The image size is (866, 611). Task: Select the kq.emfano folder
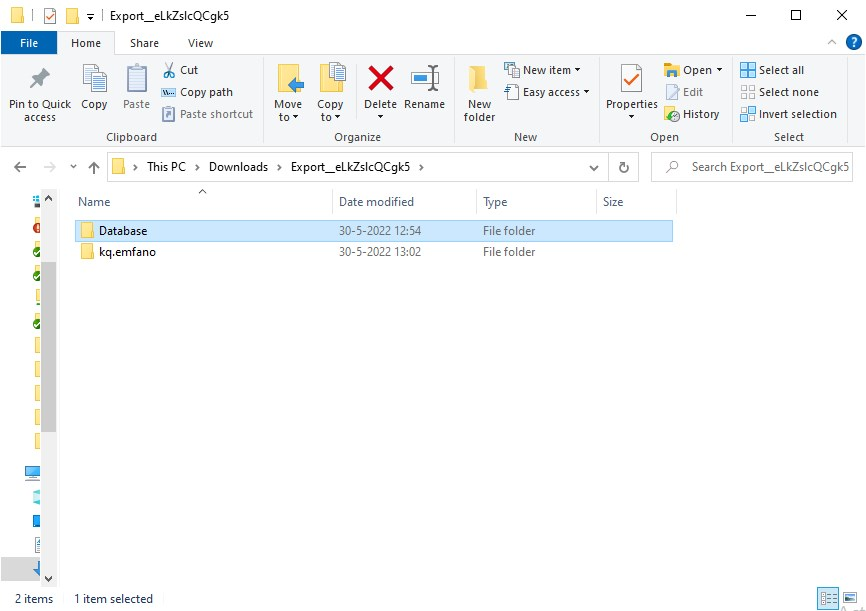click(374, 252)
